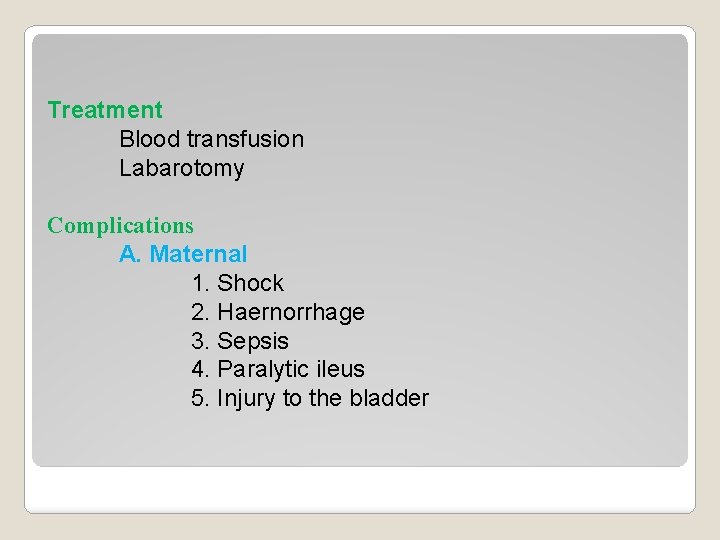Click the letter A. before Maternal
The image size is (720, 540).
[130, 254]
